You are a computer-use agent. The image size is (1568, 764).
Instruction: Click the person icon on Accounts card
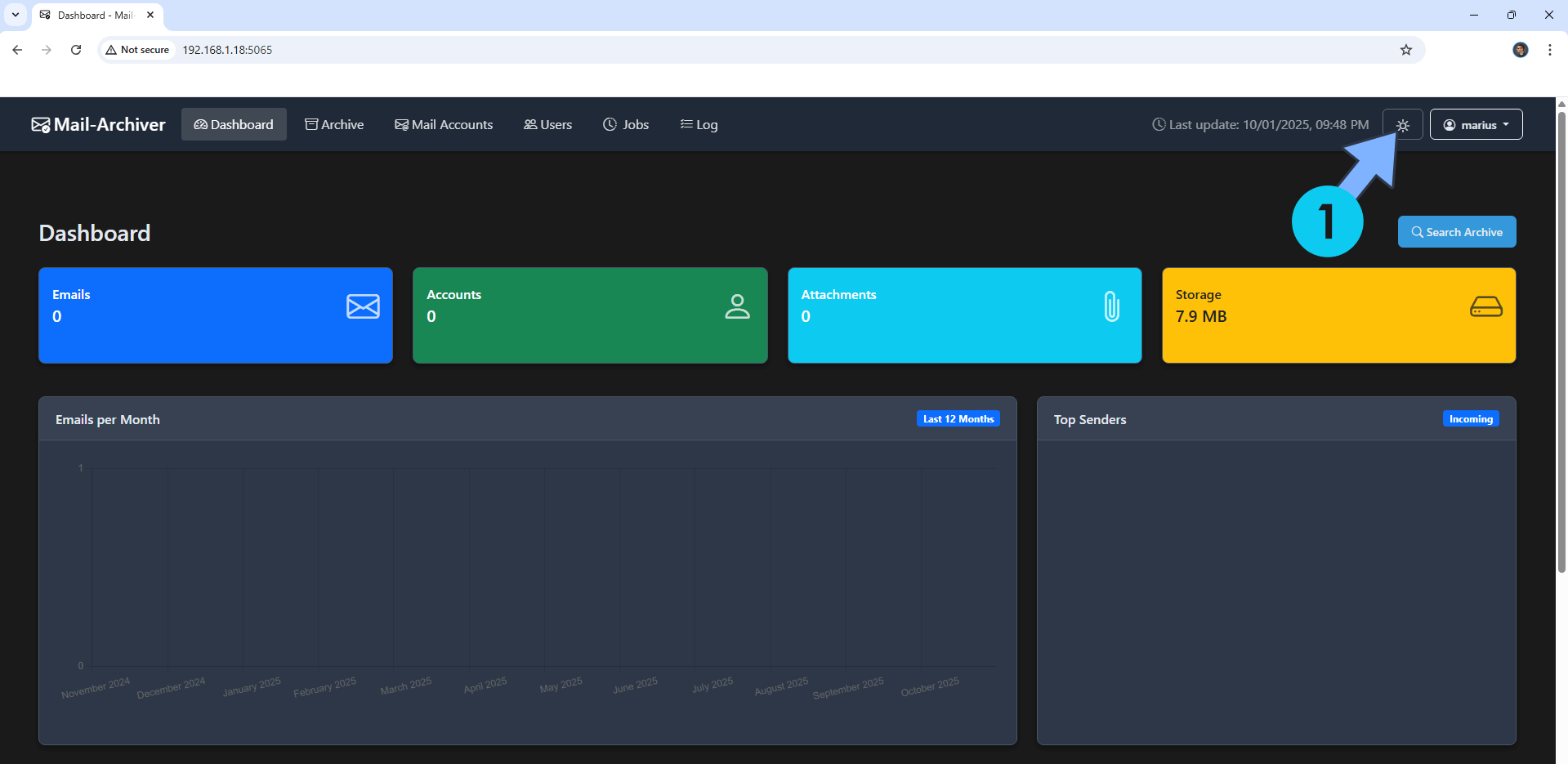[737, 306]
